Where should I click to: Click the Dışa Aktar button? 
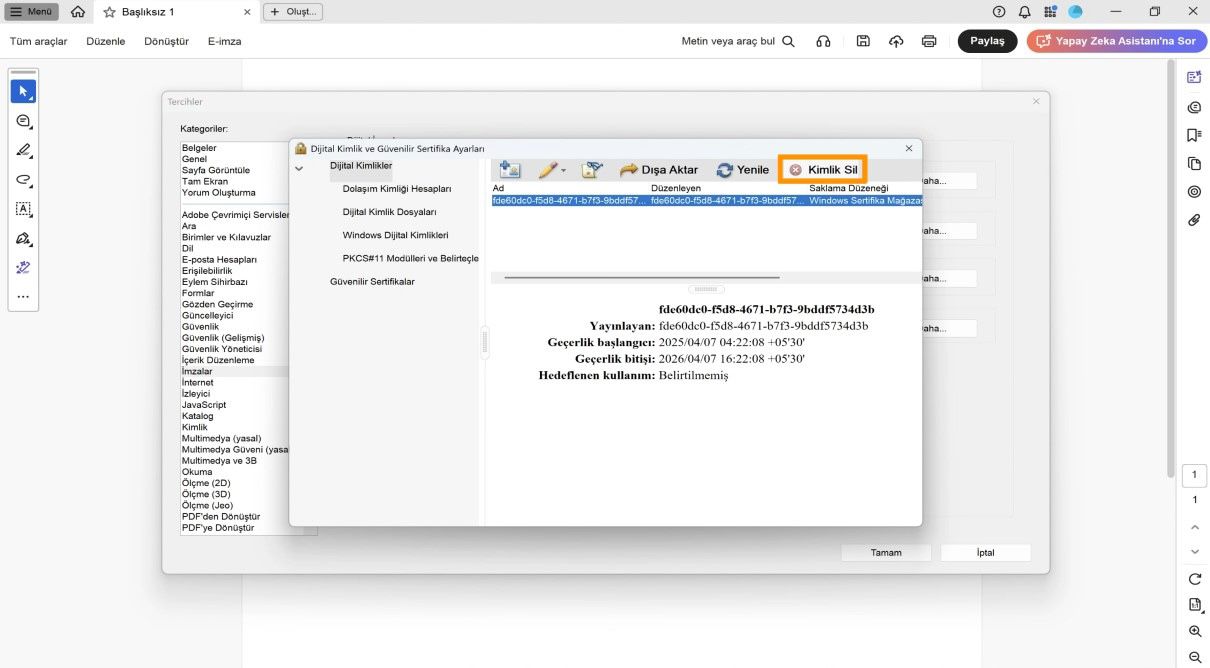point(659,170)
